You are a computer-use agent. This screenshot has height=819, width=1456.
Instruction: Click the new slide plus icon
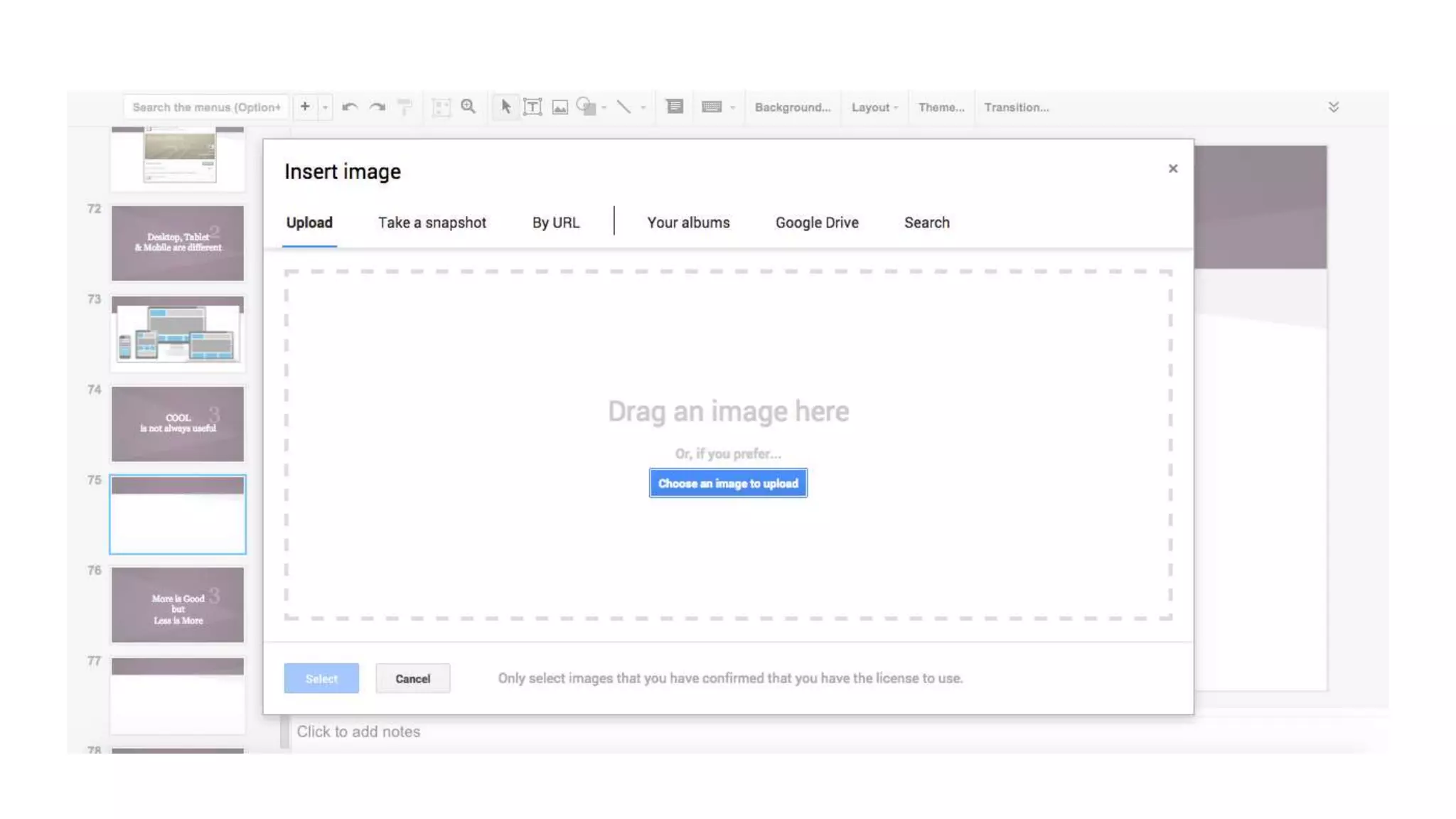304,107
